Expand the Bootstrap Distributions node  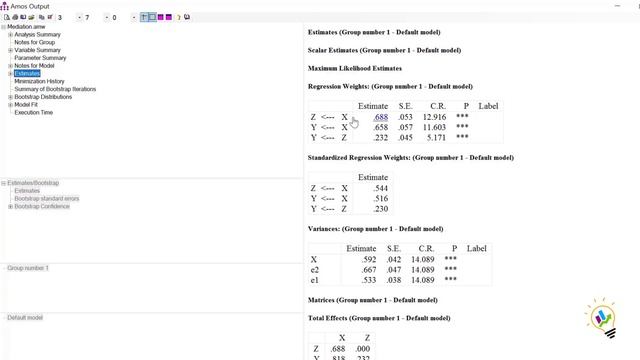coord(11,97)
